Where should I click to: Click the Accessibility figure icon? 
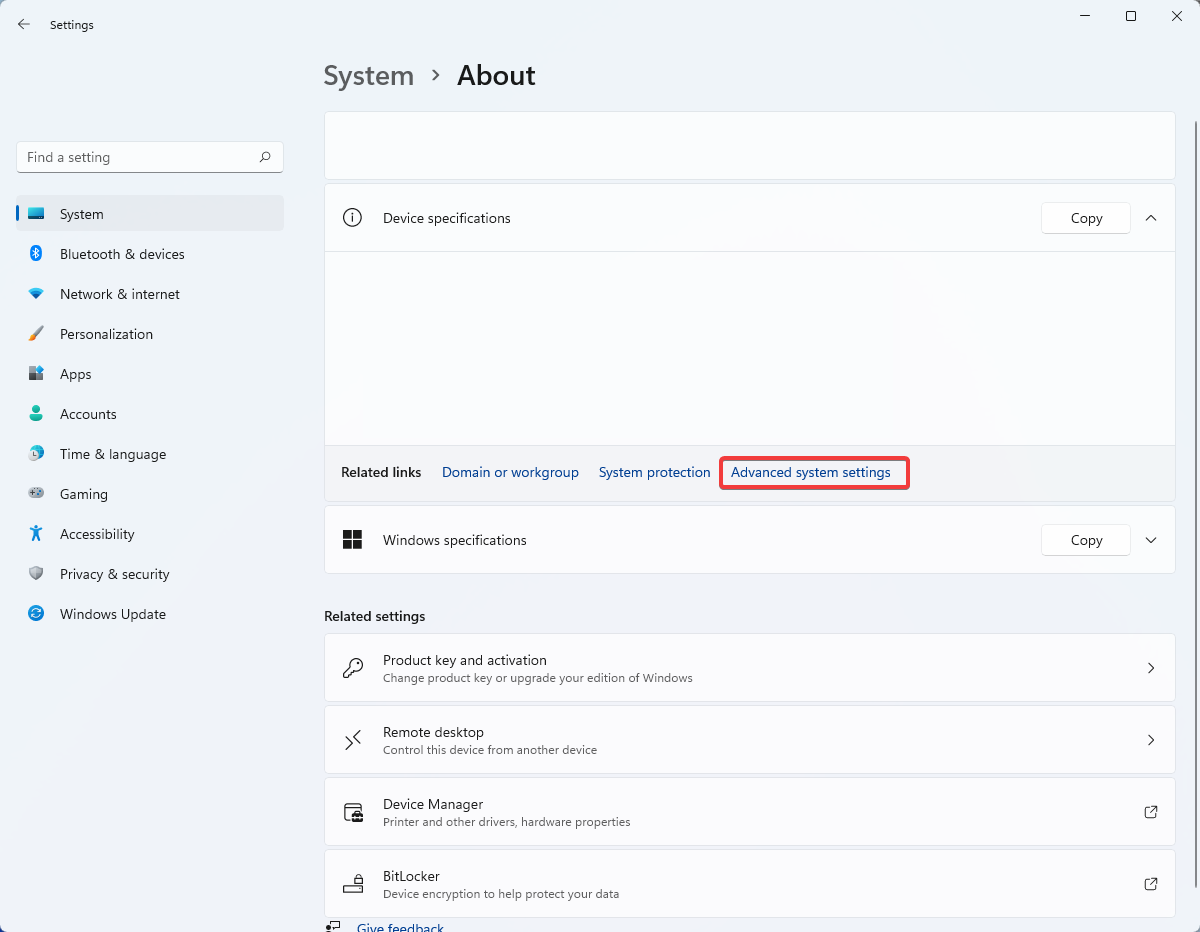(36, 534)
